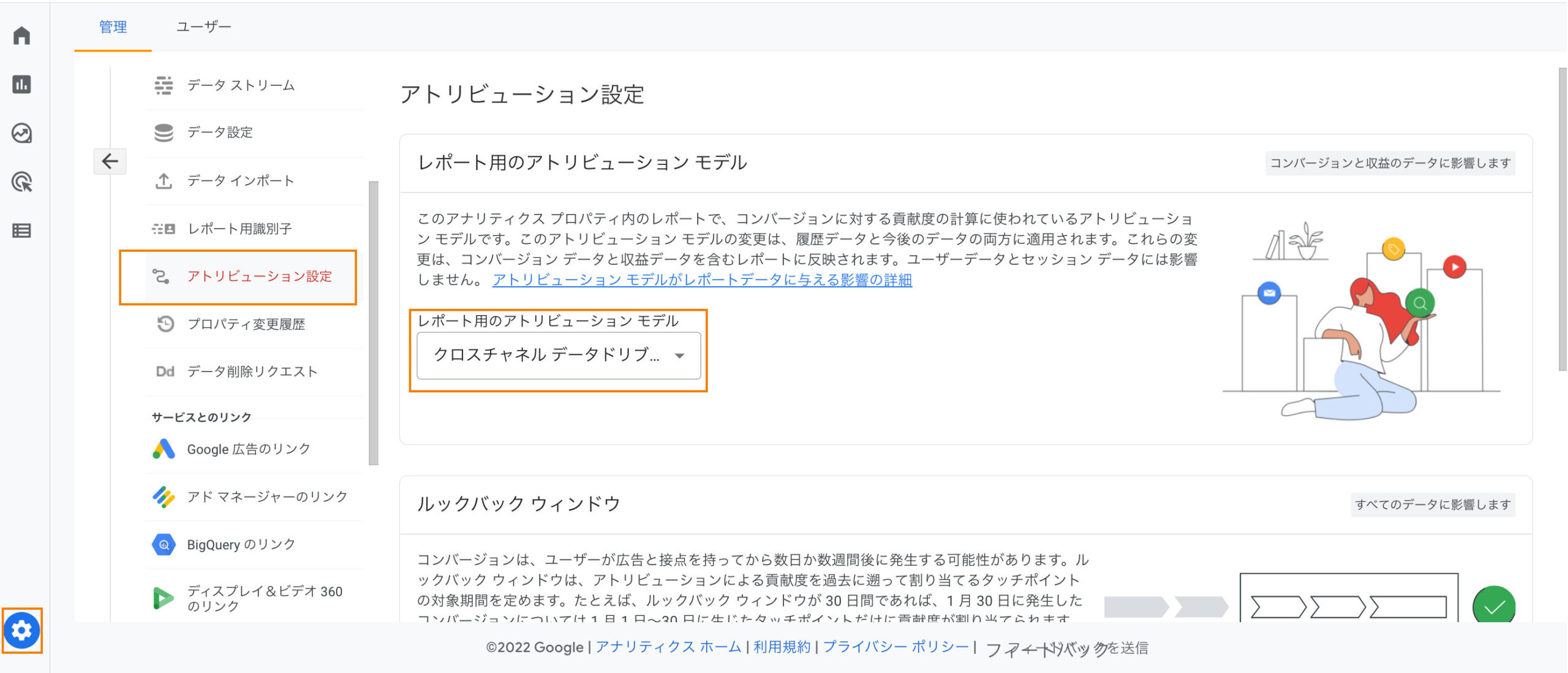Open attribution model impact details link
Screen dimensions: 1568x673
pos(702,280)
